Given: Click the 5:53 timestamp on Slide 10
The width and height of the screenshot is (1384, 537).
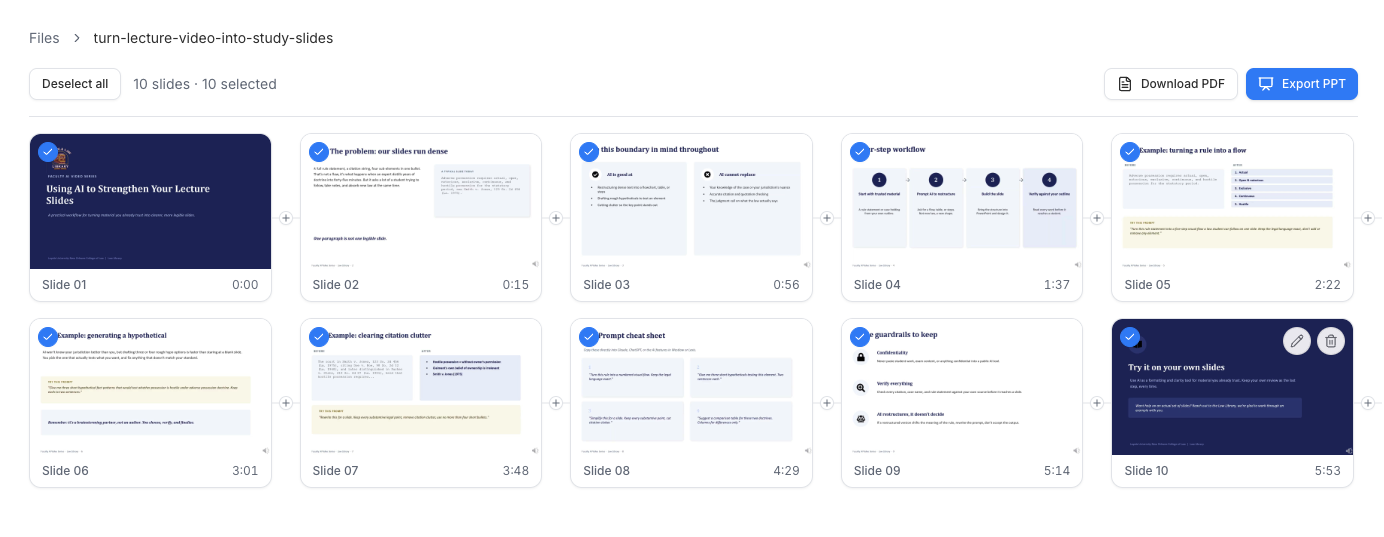Looking at the screenshot, I should (1327, 470).
